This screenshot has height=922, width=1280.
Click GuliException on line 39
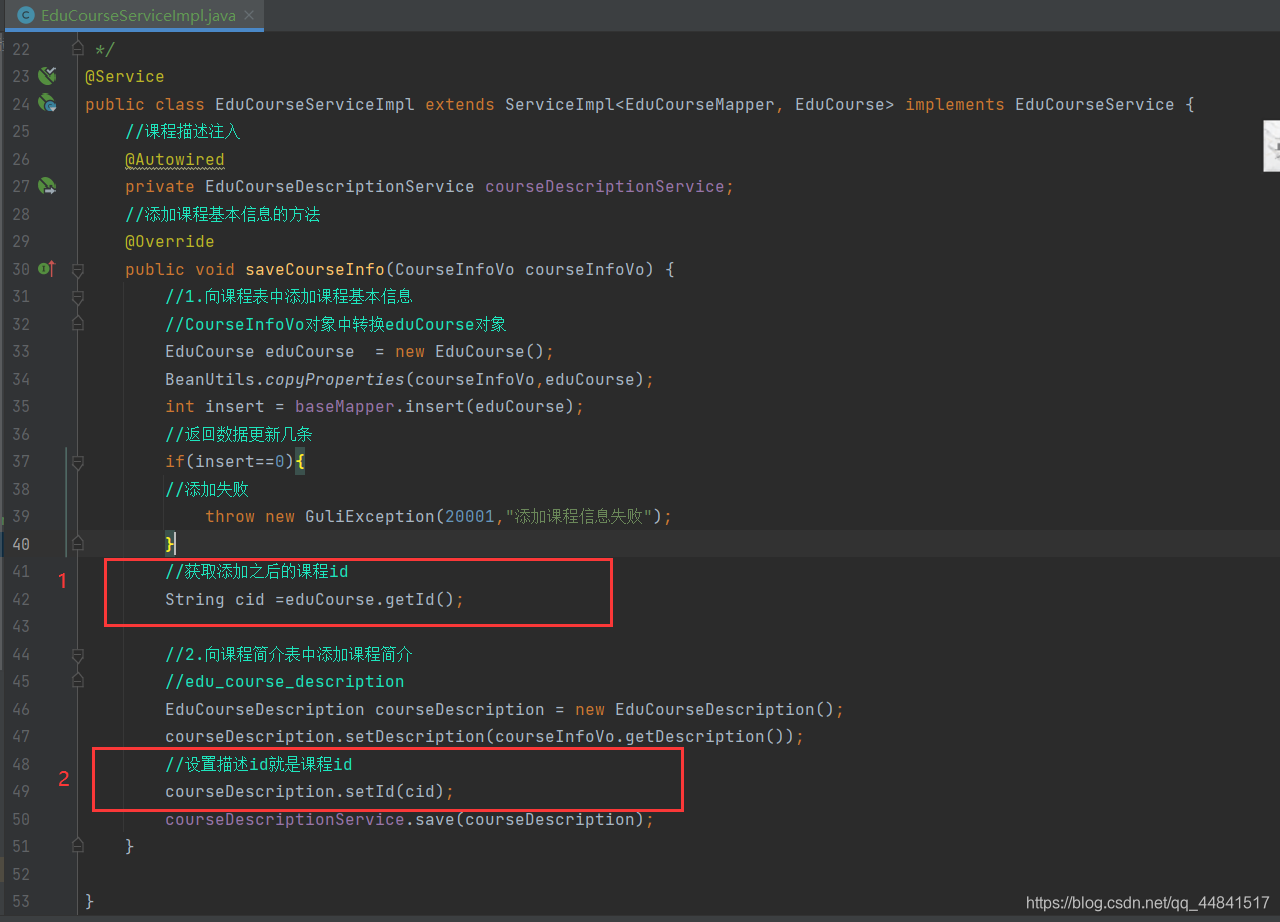pos(370,516)
